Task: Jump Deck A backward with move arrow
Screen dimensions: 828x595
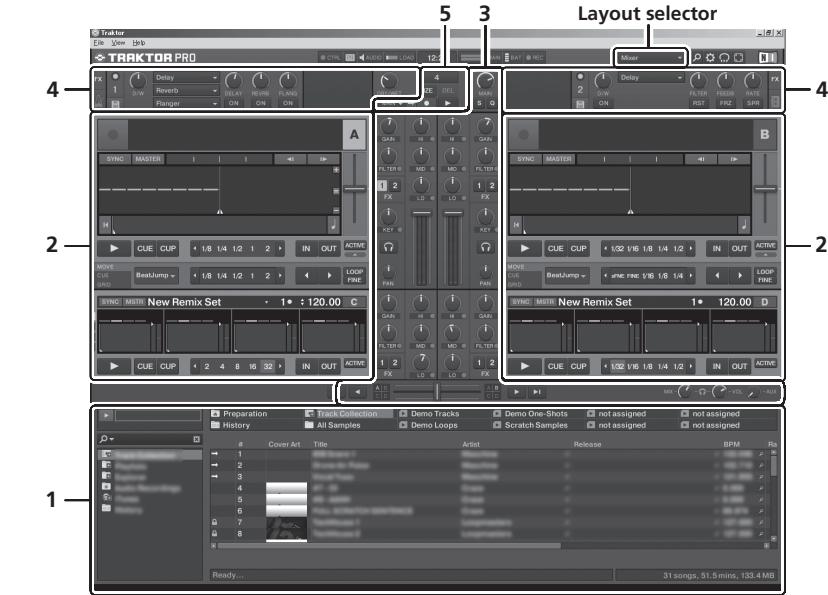Action: click(306, 275)
